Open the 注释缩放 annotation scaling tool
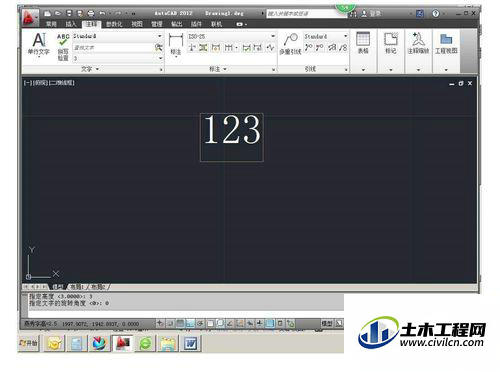 pos(418,43)
